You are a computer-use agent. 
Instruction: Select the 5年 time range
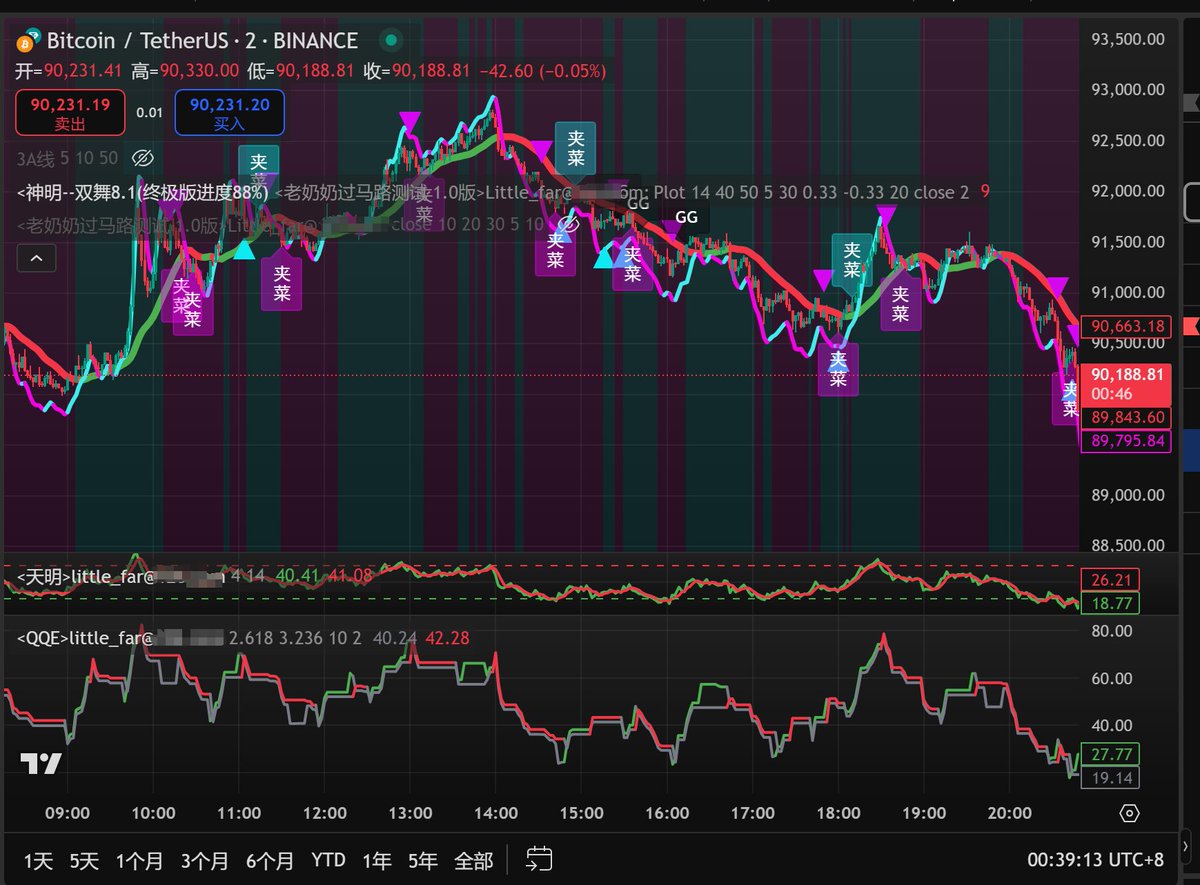click(x=422, y=860)
